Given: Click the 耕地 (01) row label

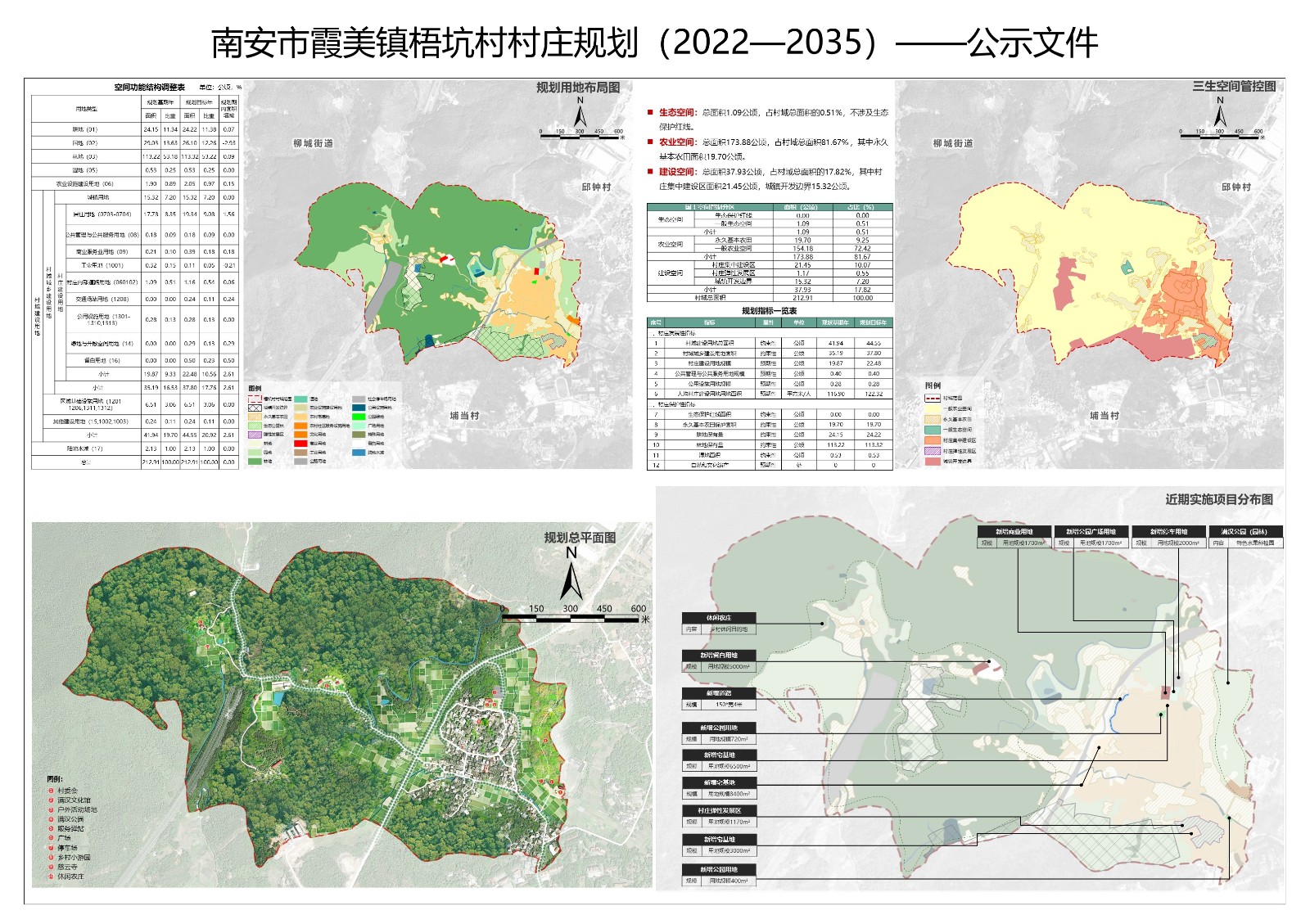Looking at the screenshot, I should [x=84, y=129].
